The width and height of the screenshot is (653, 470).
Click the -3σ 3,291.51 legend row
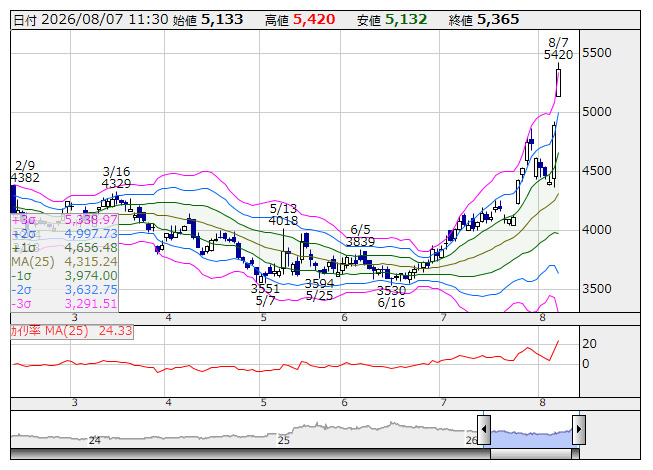[65, 304]
